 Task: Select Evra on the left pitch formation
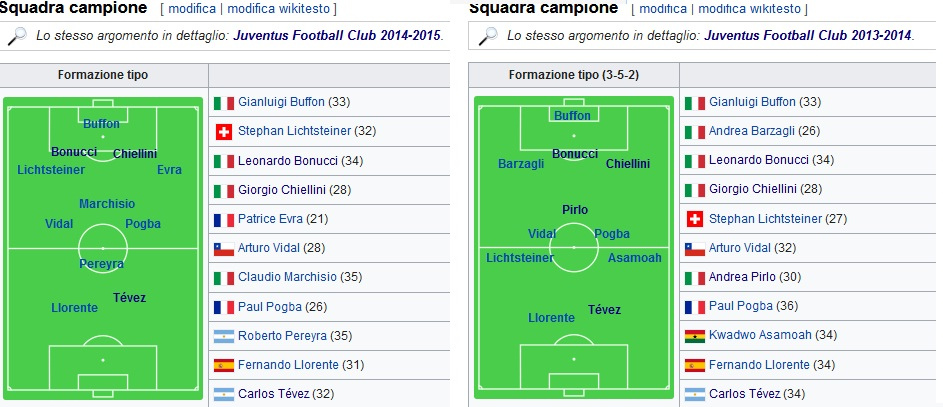click(x=169, y=170)
